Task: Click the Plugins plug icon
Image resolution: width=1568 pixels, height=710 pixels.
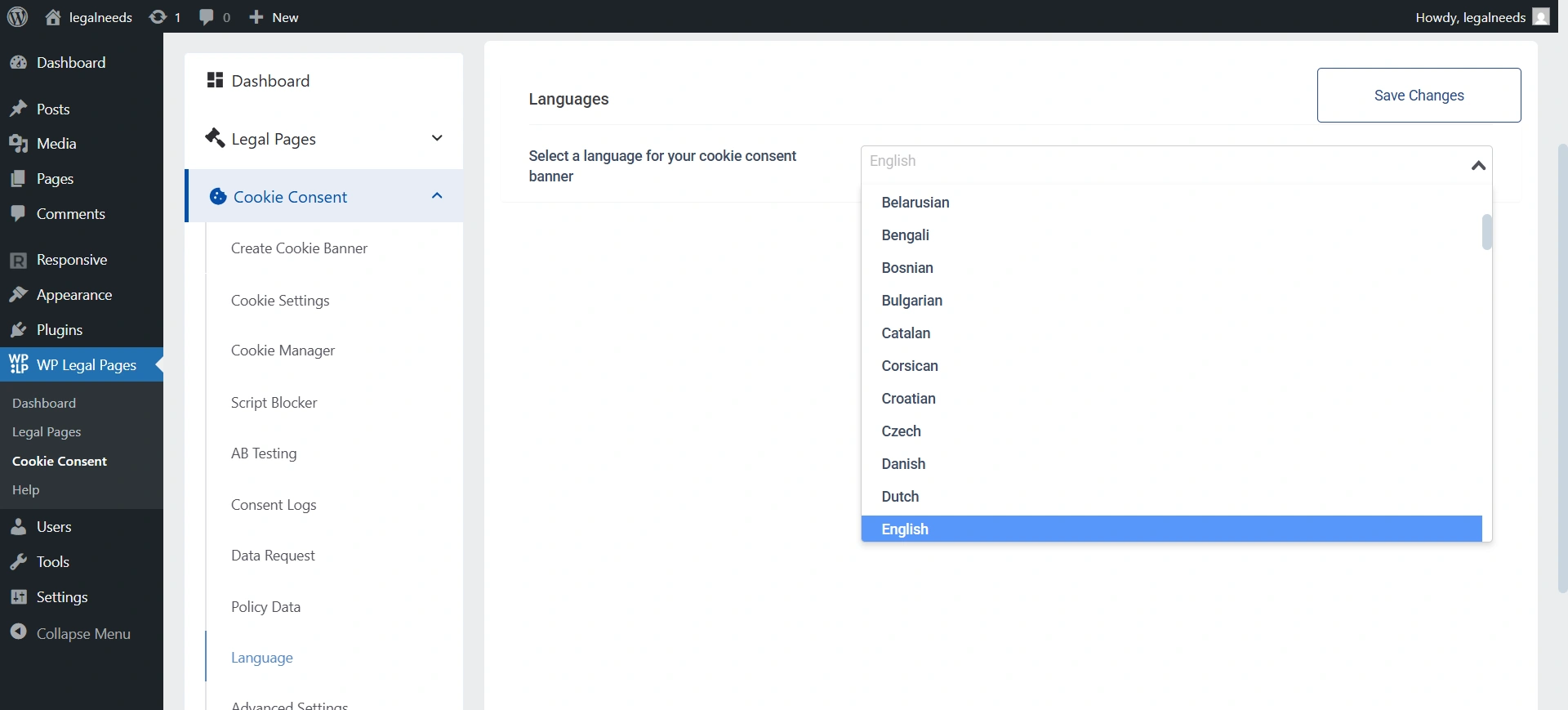Action: point(18,330)
